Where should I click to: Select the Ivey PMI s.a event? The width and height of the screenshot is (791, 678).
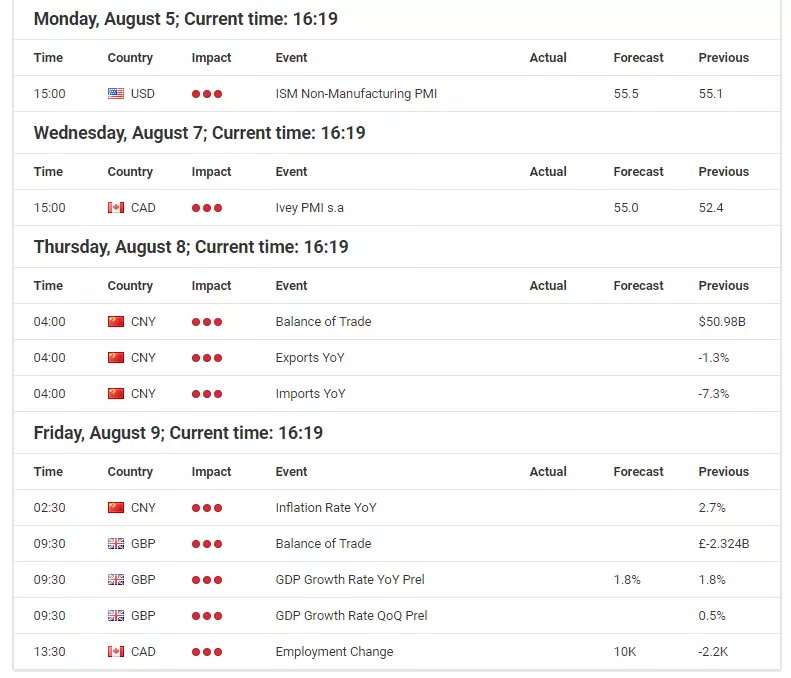pos(309,208)
